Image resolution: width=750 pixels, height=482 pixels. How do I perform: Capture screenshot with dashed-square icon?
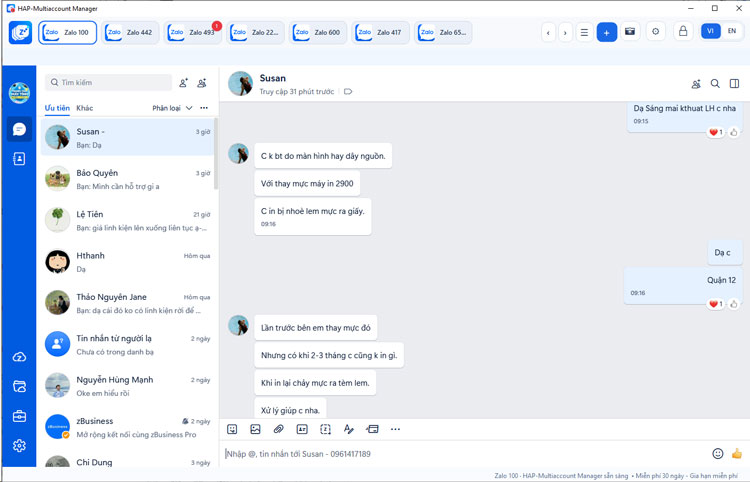[x=325, y=429]
